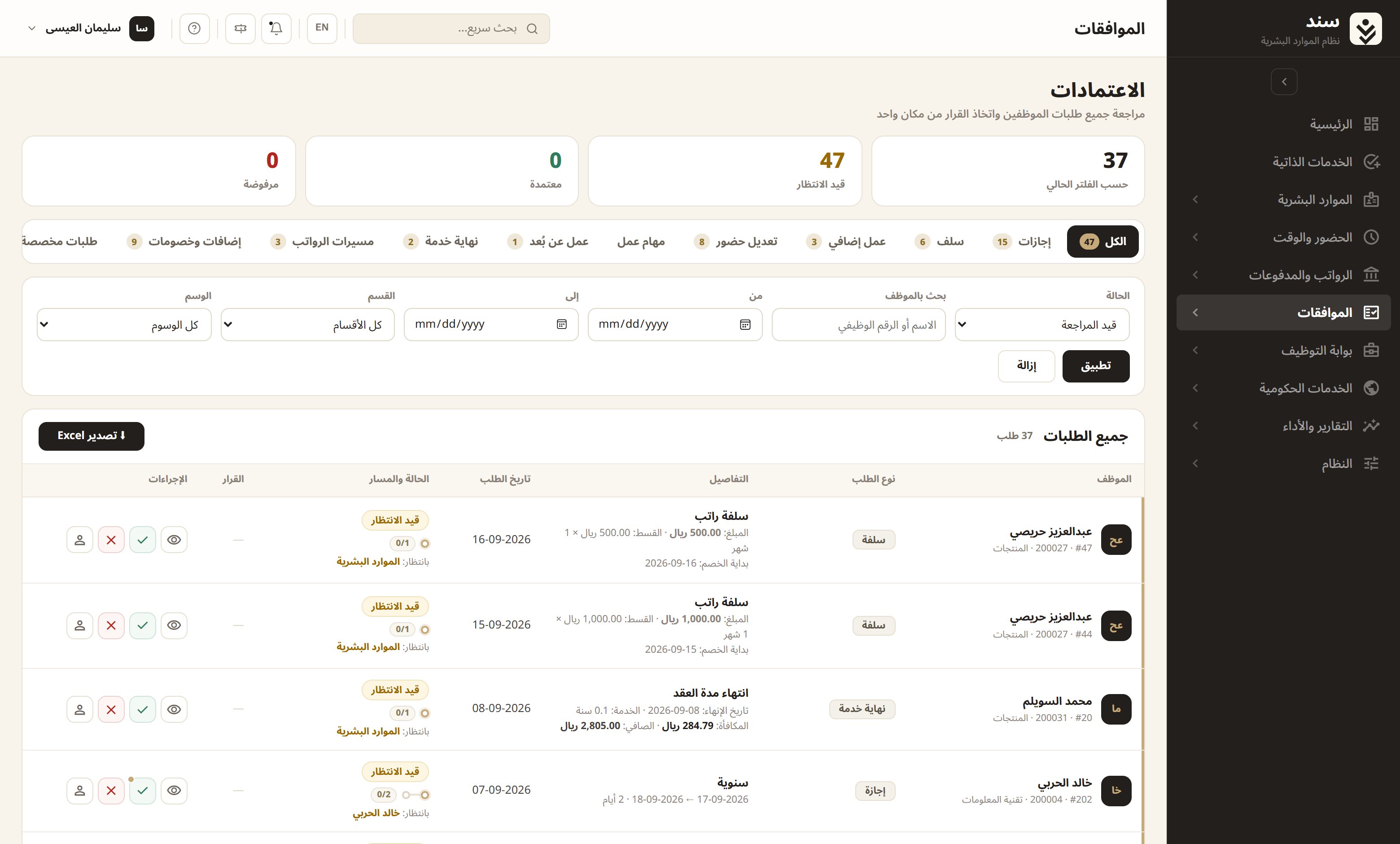Click التقارير والأداء chart icon
Image resolution: width=1400 pixels, height=844 pixels.
(1371, 426)
